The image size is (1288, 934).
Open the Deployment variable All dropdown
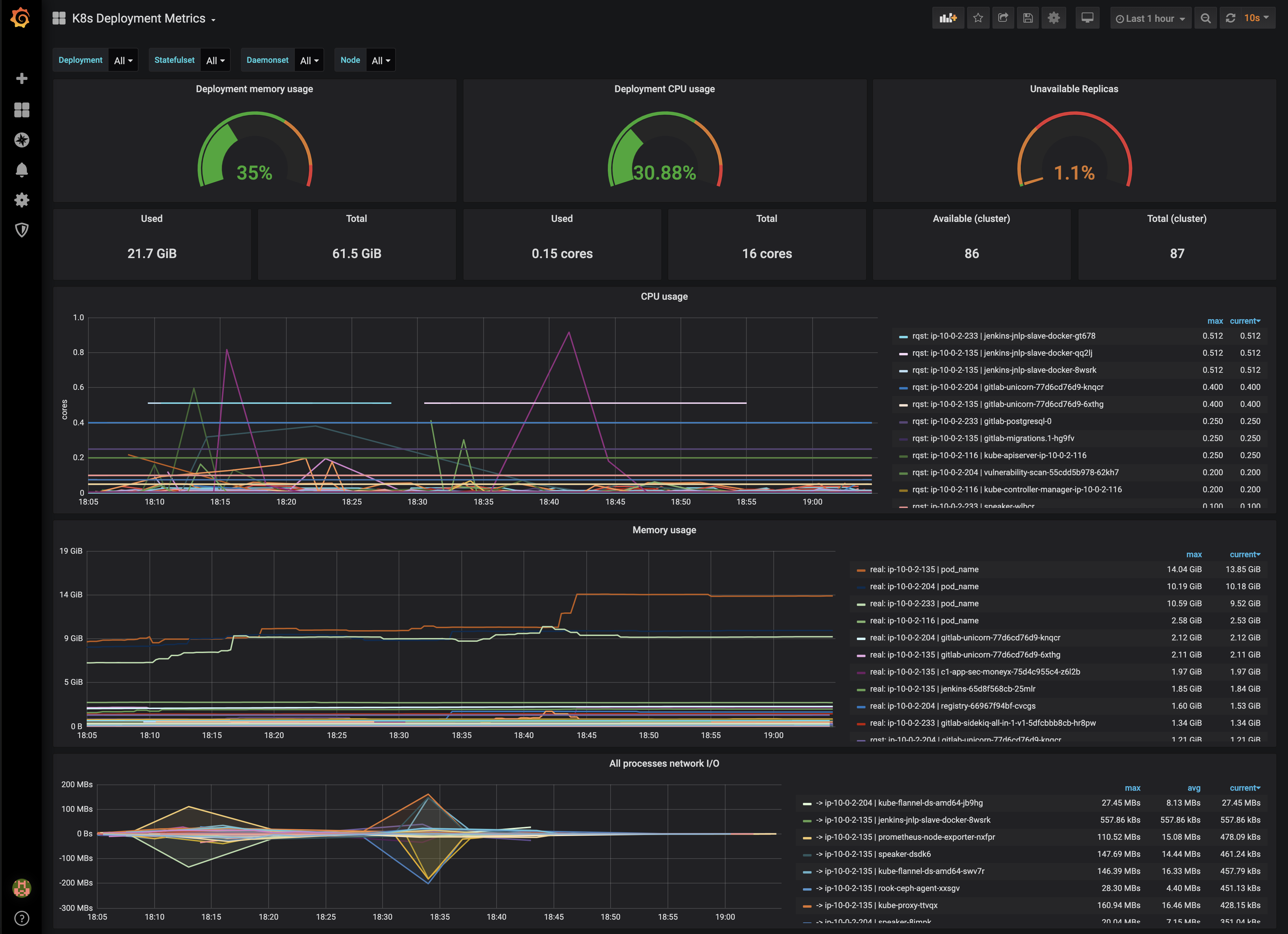point(123,60)
